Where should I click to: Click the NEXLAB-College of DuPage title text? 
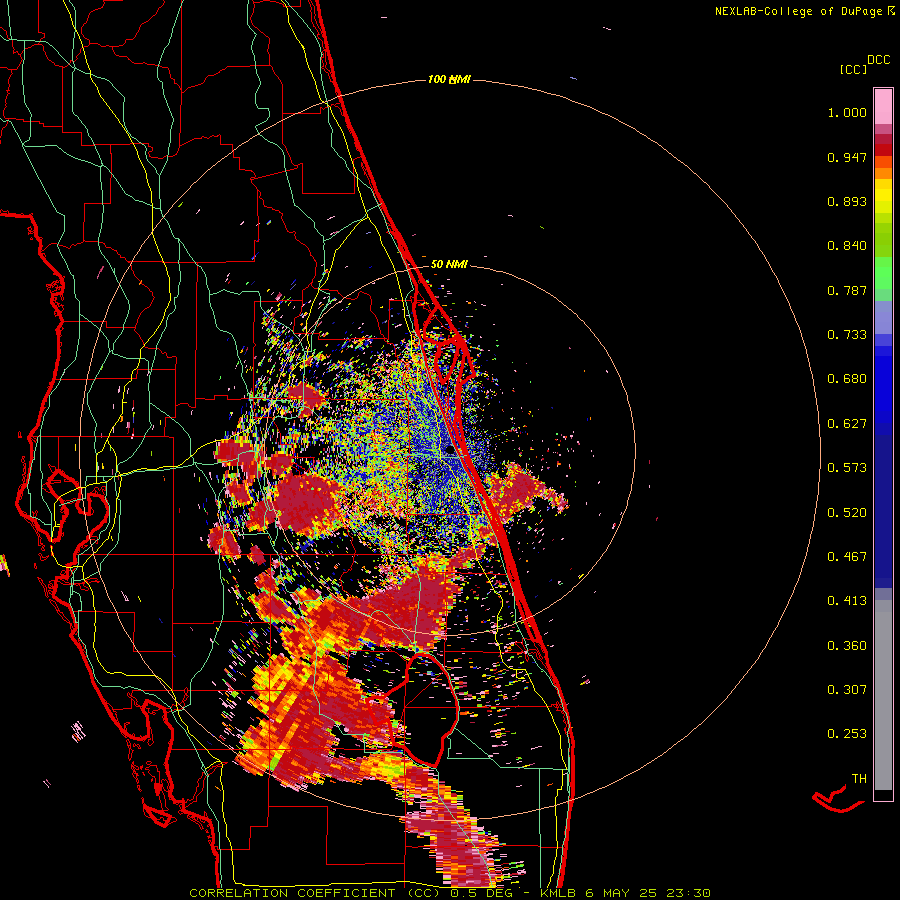click(x=798, y=11)
